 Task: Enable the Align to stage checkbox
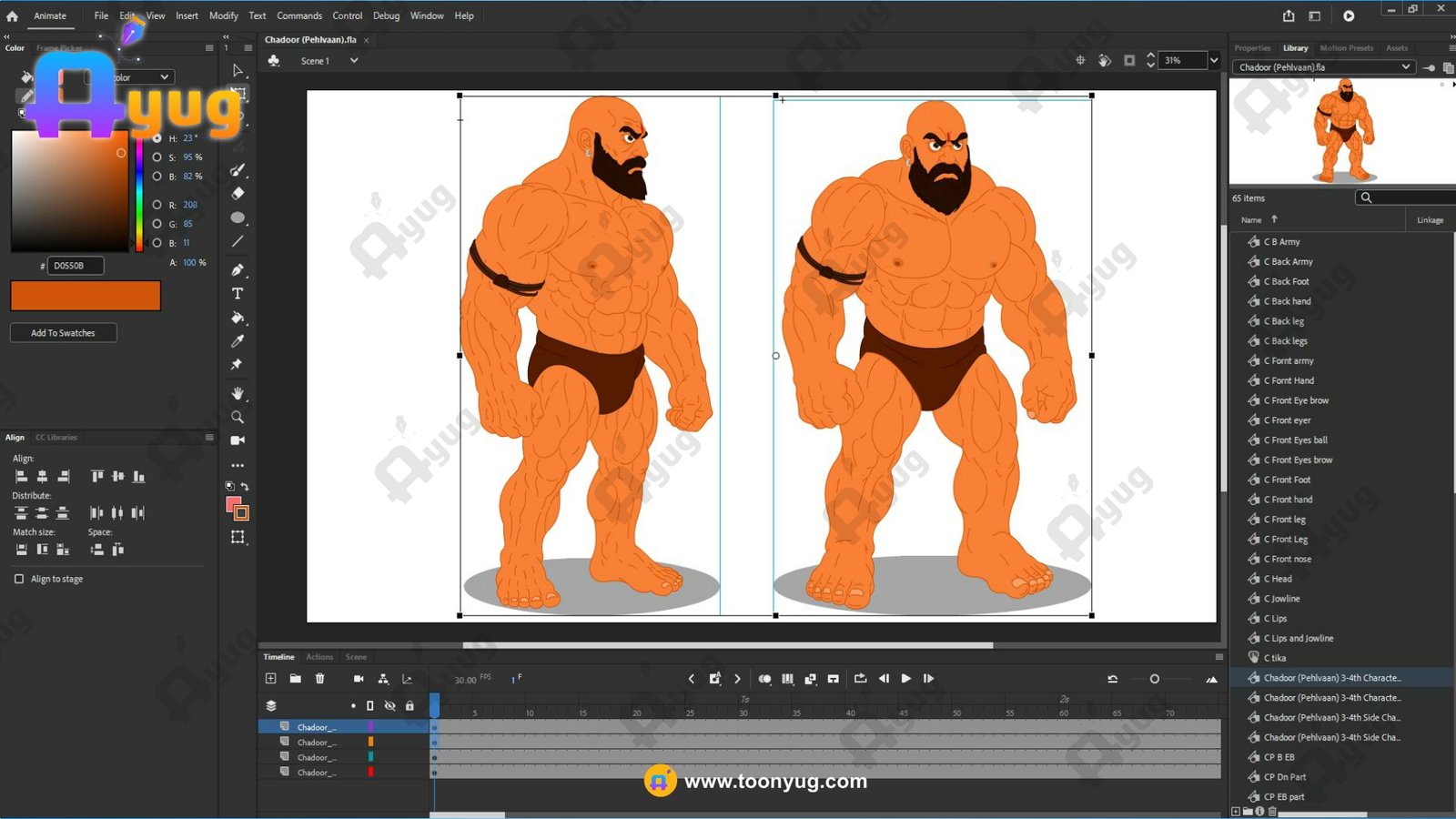(19, 579)
